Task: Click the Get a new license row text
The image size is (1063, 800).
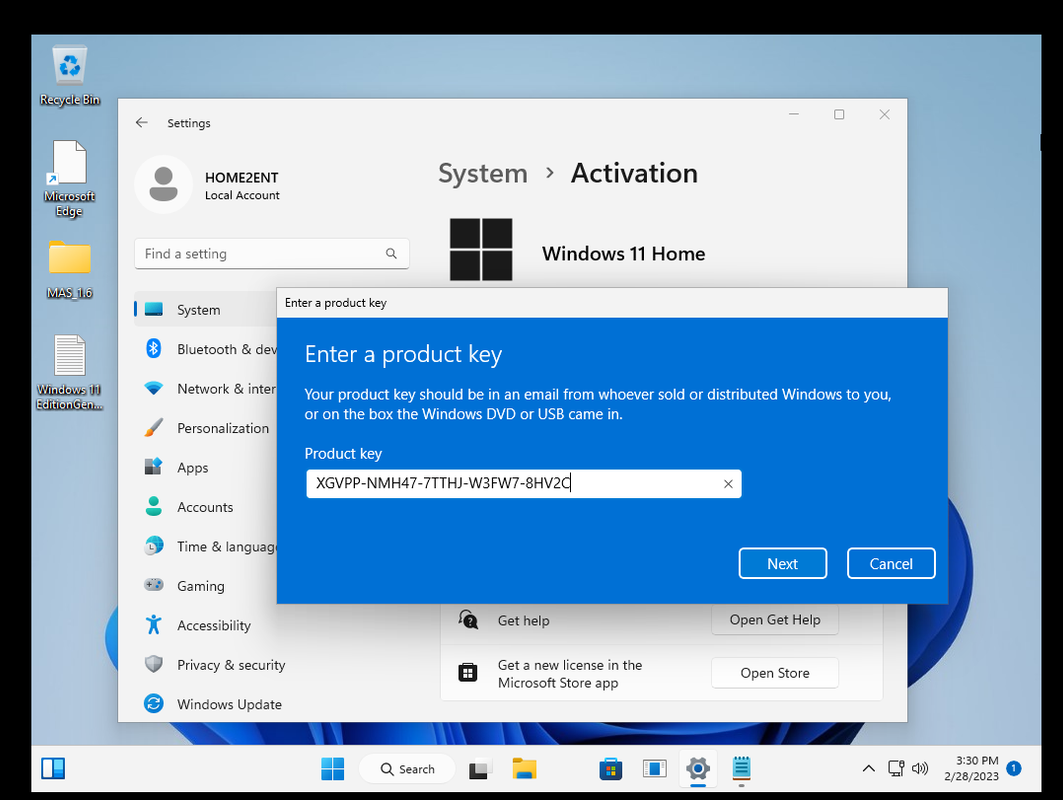Action: [569, 674]
